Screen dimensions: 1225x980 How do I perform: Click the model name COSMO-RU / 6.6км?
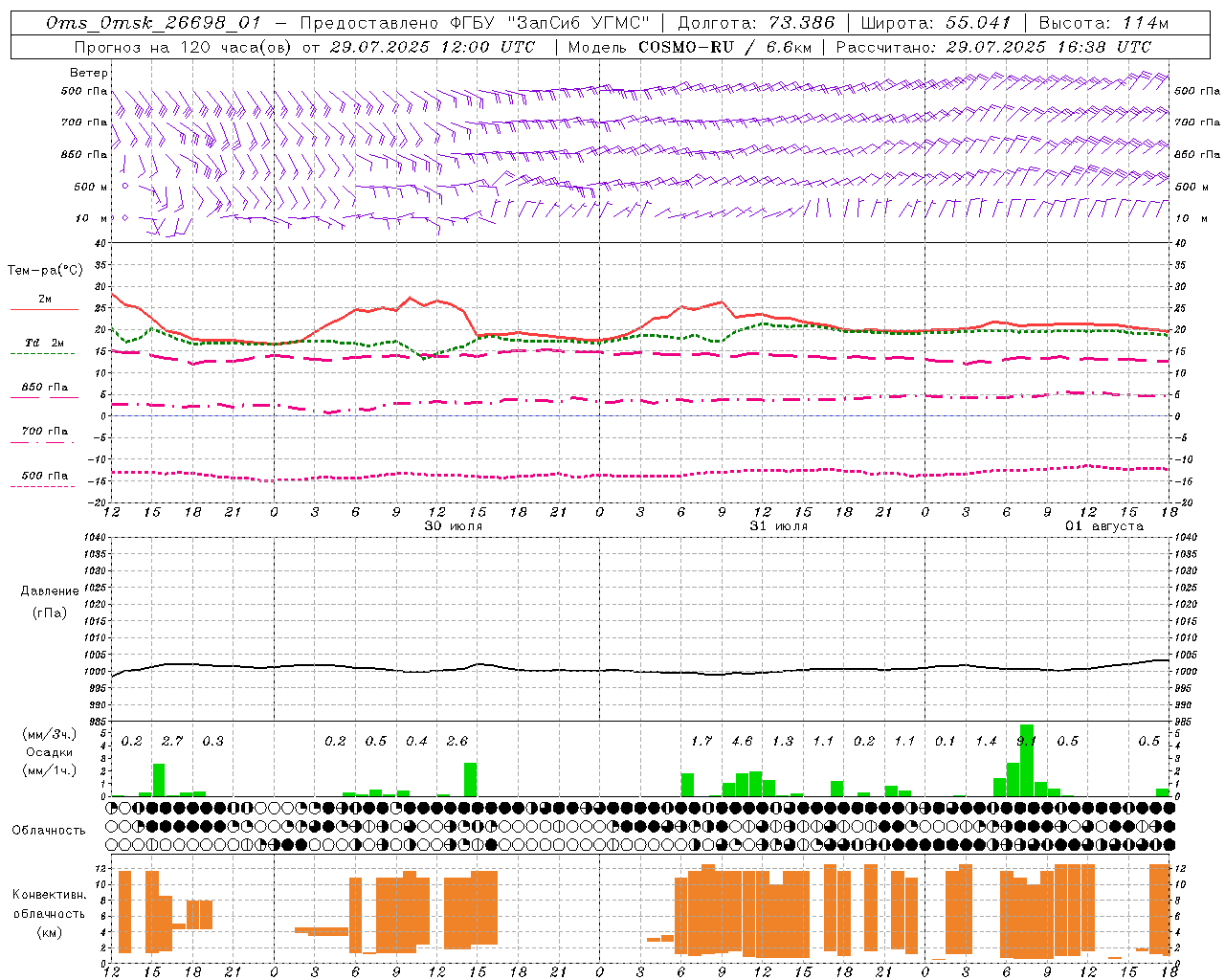(724, 46)
